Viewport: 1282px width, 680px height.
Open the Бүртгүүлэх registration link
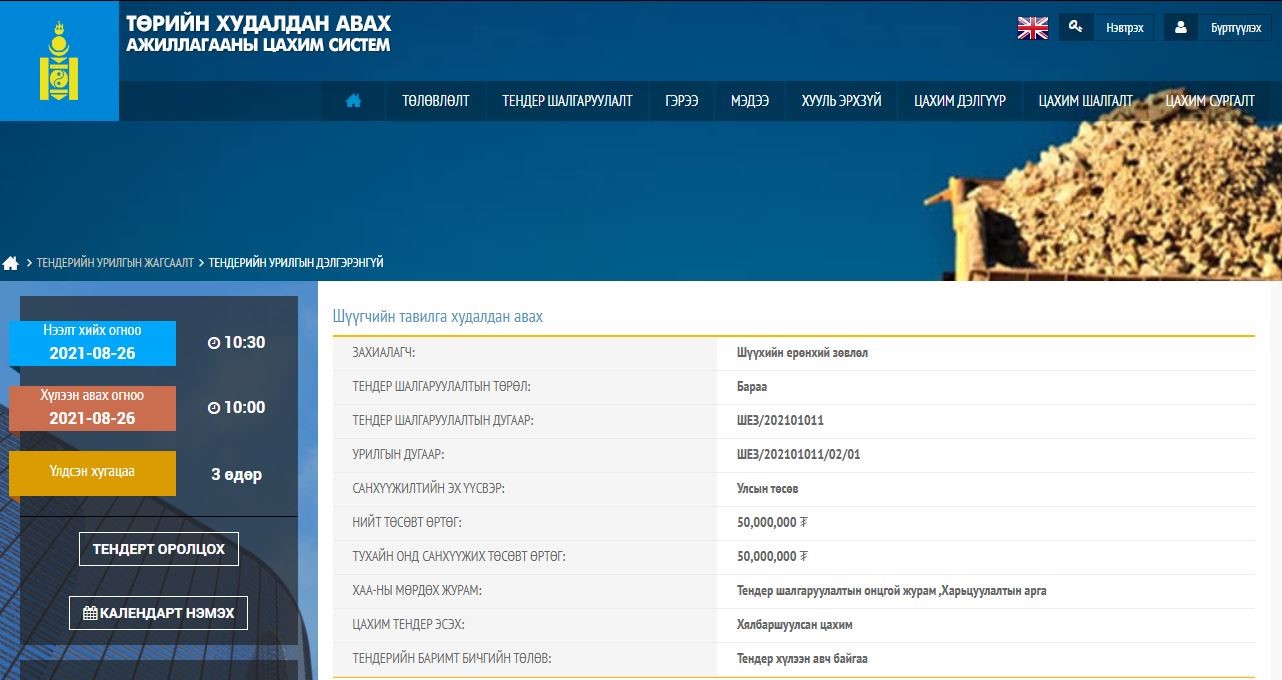click(1235, 28)
